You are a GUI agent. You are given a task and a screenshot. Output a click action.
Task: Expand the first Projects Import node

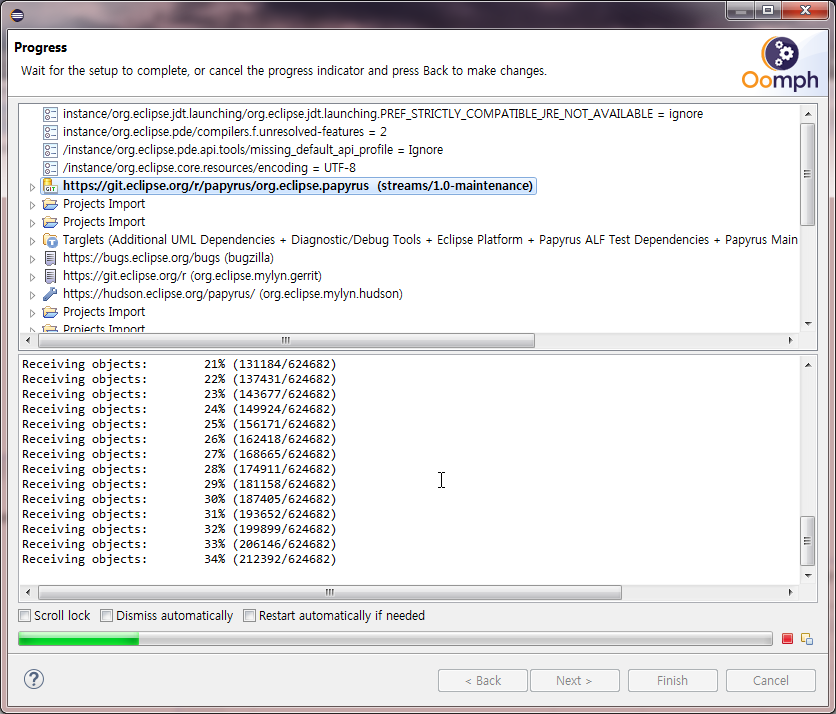32,205
